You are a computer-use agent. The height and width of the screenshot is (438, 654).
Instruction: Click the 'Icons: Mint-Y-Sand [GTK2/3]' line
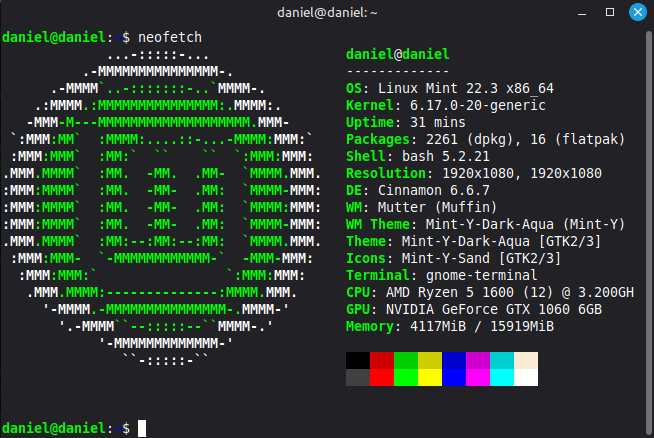click(x=453, y=258)
